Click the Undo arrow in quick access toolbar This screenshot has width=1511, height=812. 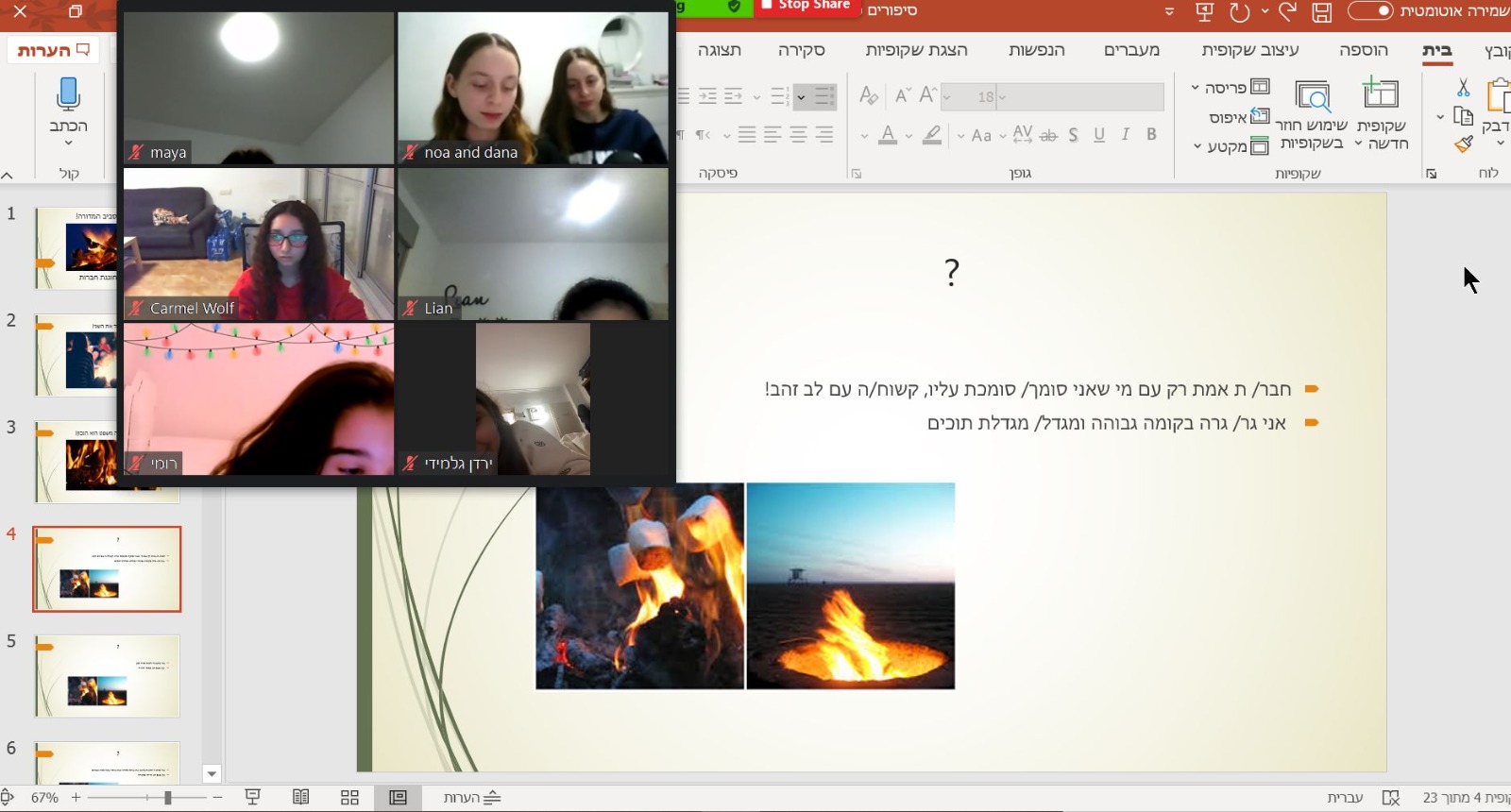click(1287, 11)
